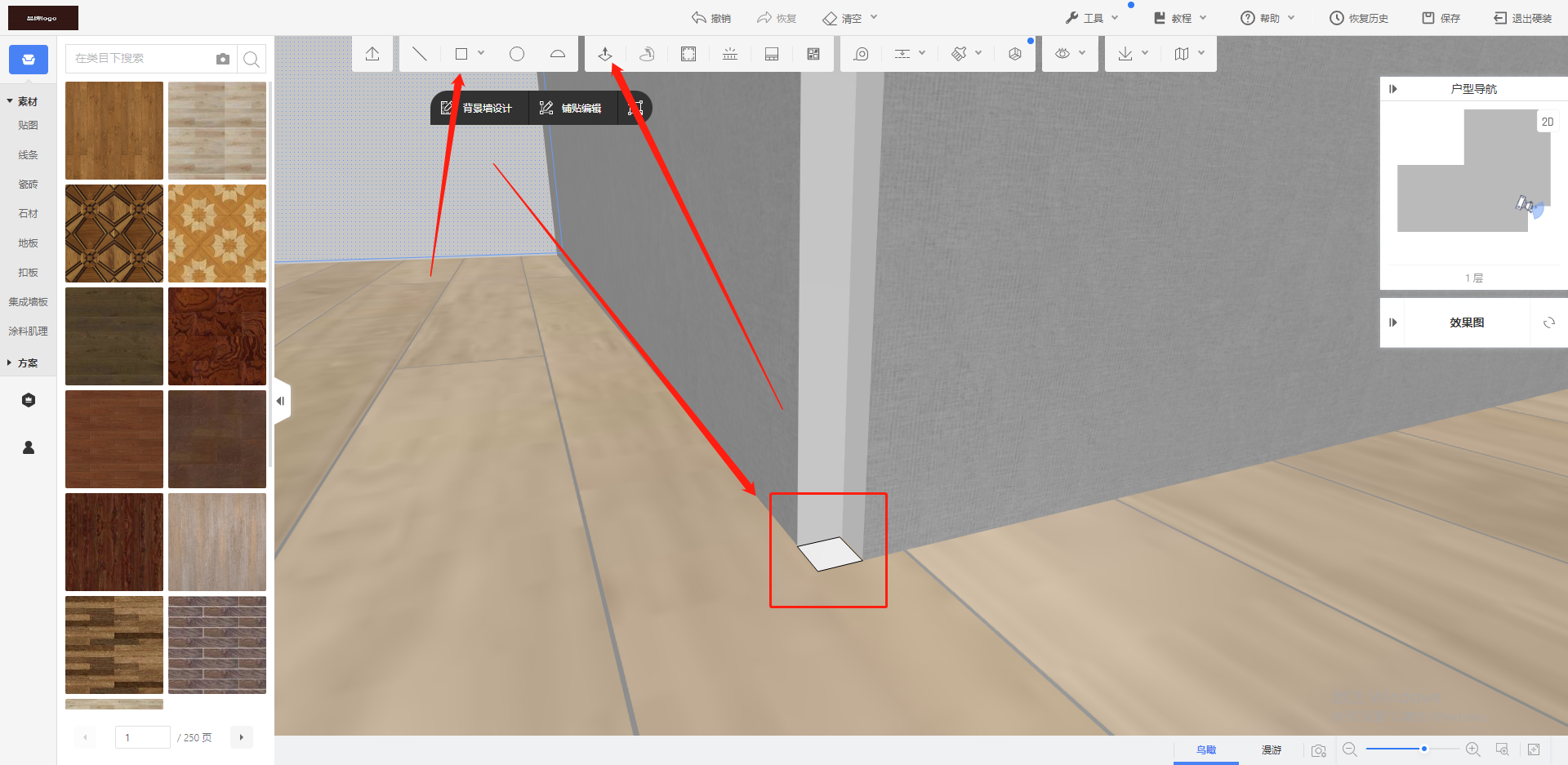Select 贴图 category

[29, 125]
